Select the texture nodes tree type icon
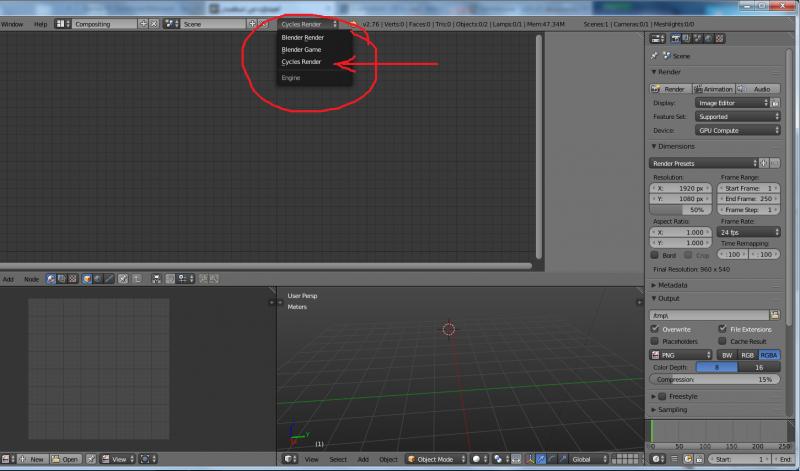Image resolution: width=800 pixels, height=471 pixels. point(72,279)
